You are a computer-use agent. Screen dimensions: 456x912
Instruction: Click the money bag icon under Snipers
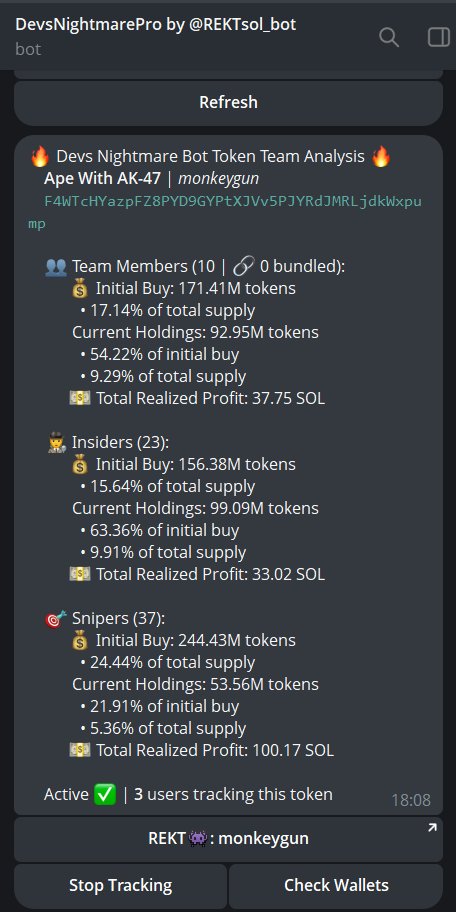pos(80,640)
